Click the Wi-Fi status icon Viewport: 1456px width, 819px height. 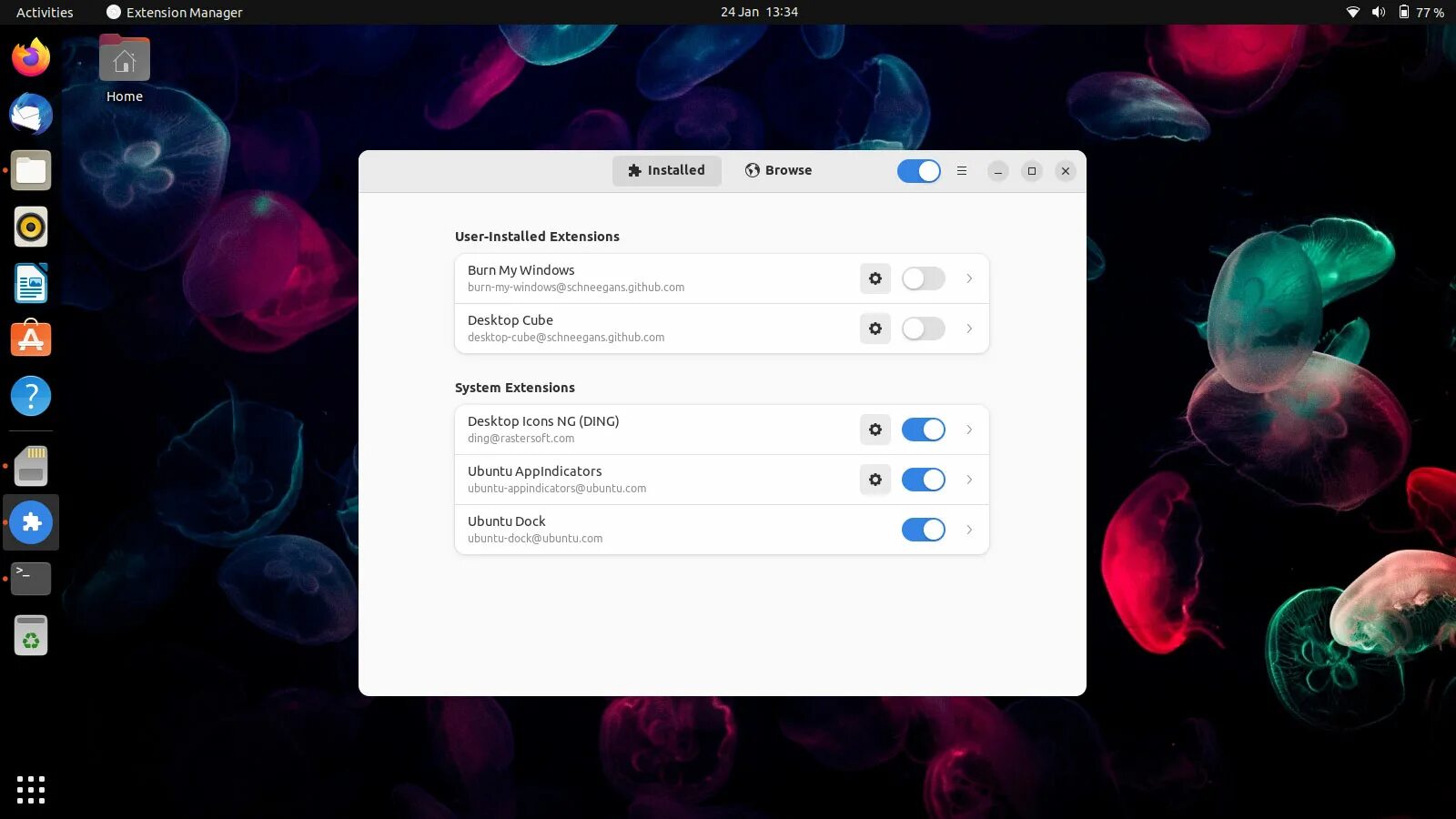tap(1353, 13)
